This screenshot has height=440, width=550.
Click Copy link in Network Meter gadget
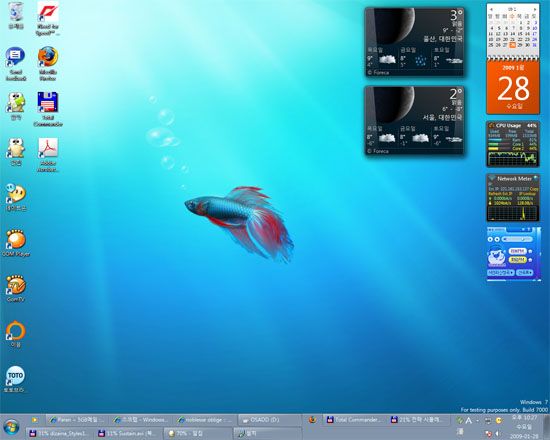coord(534,189)
